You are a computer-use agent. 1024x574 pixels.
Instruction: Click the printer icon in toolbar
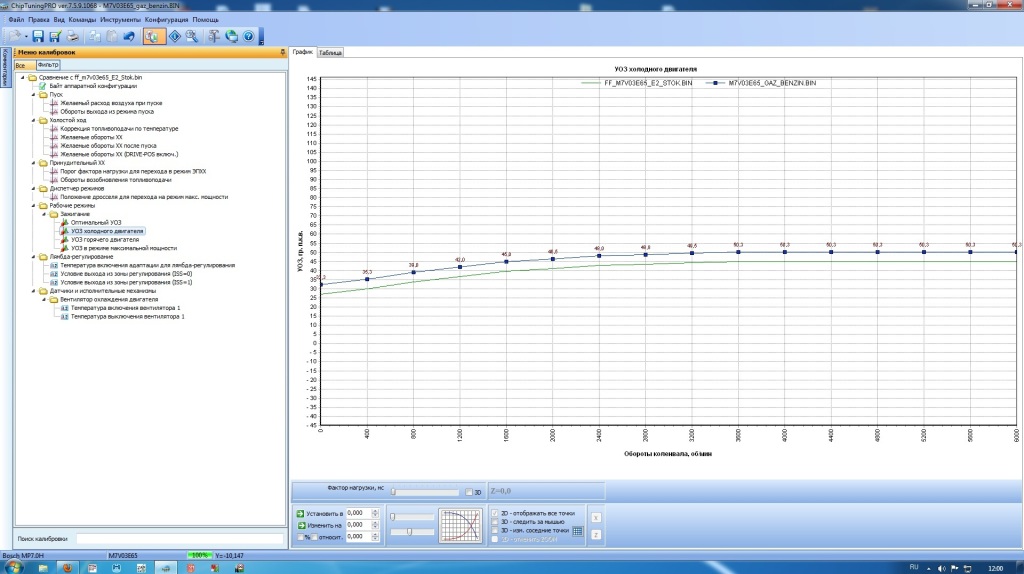73,37
